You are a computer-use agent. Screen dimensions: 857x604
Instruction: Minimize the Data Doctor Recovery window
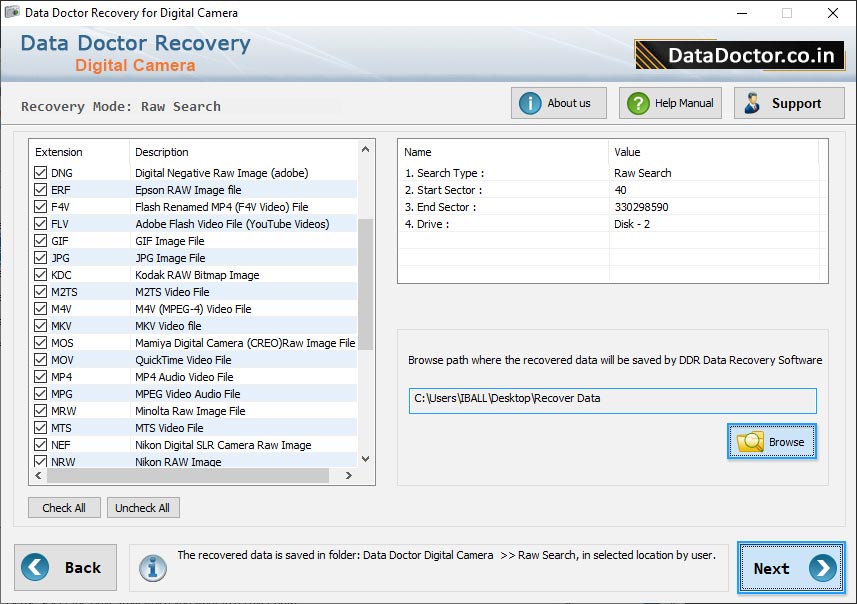[742, 13]
